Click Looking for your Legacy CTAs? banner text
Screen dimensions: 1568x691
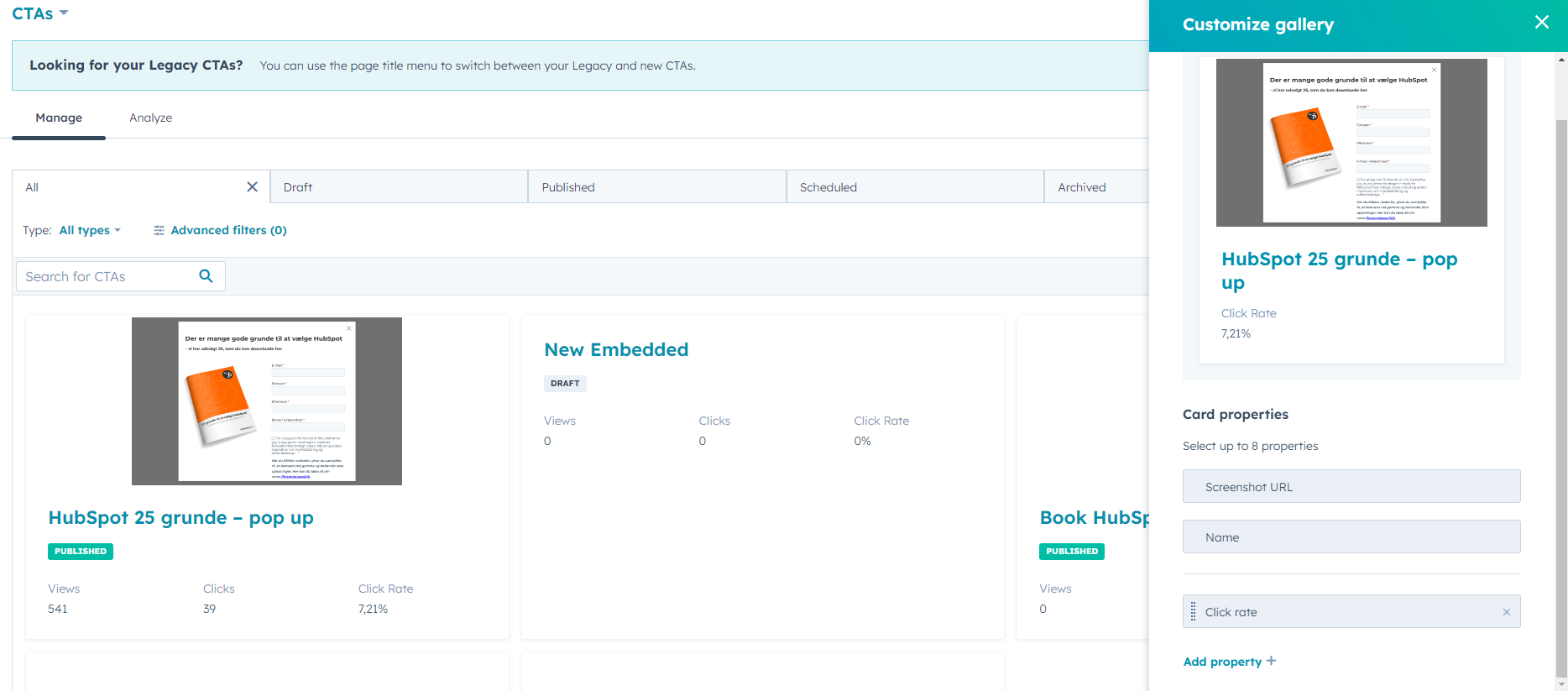136,65
